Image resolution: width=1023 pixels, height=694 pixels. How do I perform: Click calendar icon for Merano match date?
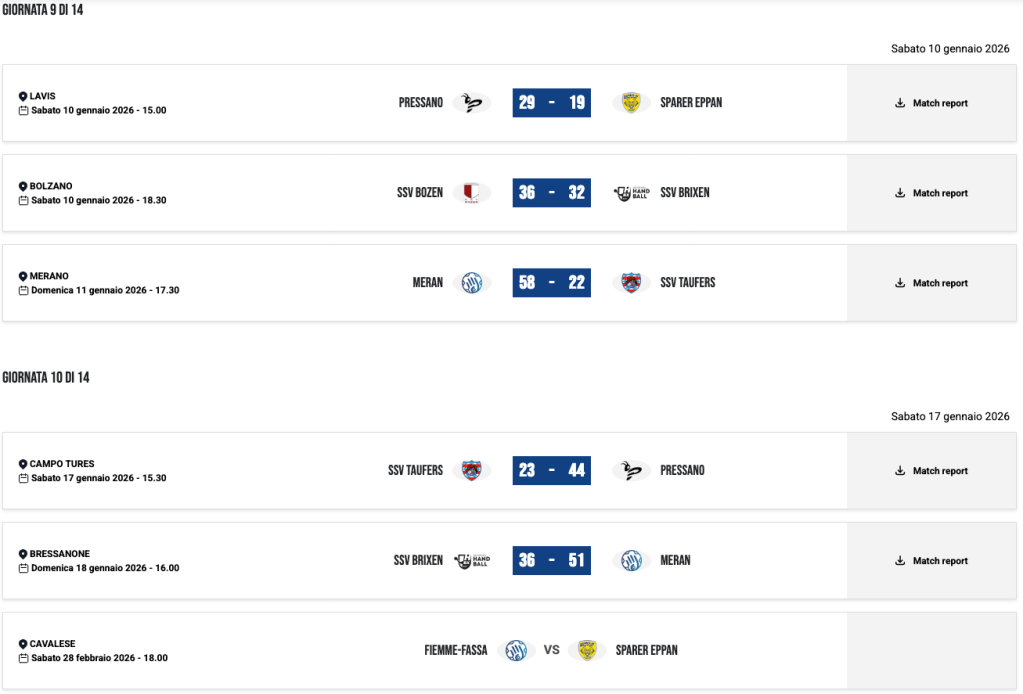click(23, 291)
